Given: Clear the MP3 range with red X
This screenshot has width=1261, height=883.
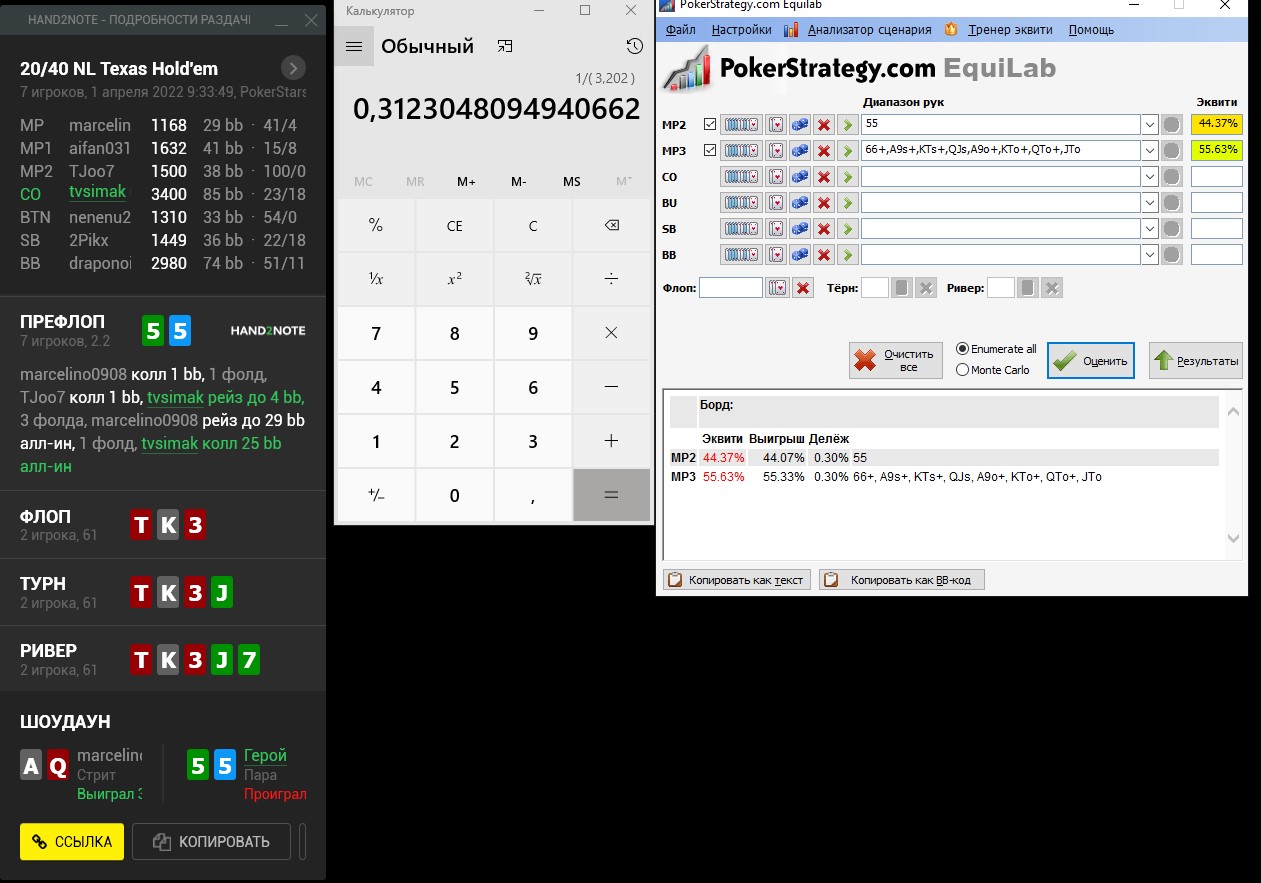Looking at the screenshot, I should point(824,150).
